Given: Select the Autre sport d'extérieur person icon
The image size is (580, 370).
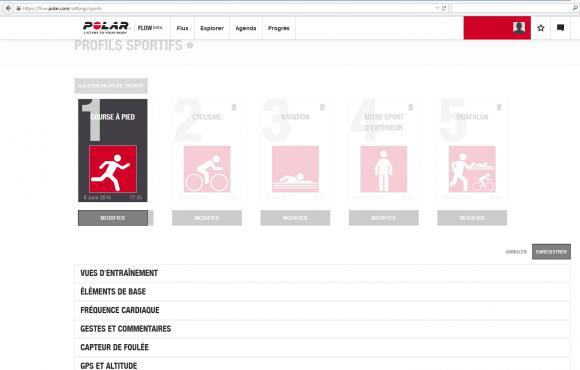Looking at the screenshot, I should point(384,169).
